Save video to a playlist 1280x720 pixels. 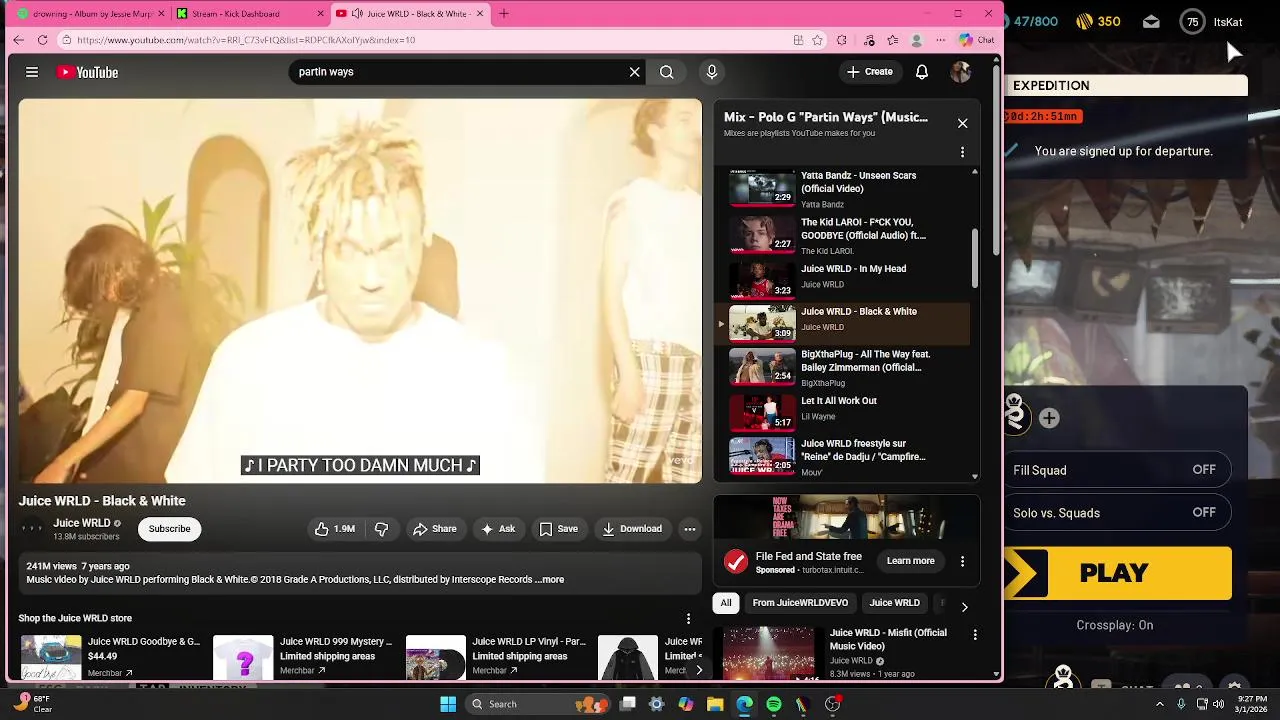click(x=559, y=529)
